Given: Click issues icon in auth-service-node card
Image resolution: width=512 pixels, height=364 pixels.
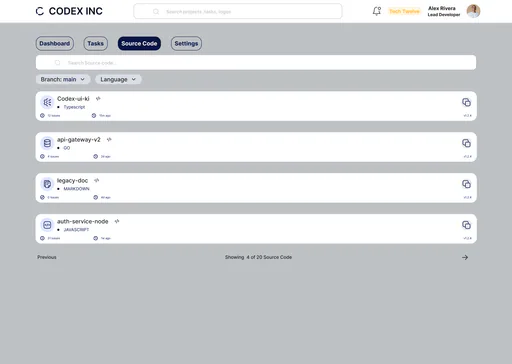Looking at the screenshot, I should click(42, 238).
